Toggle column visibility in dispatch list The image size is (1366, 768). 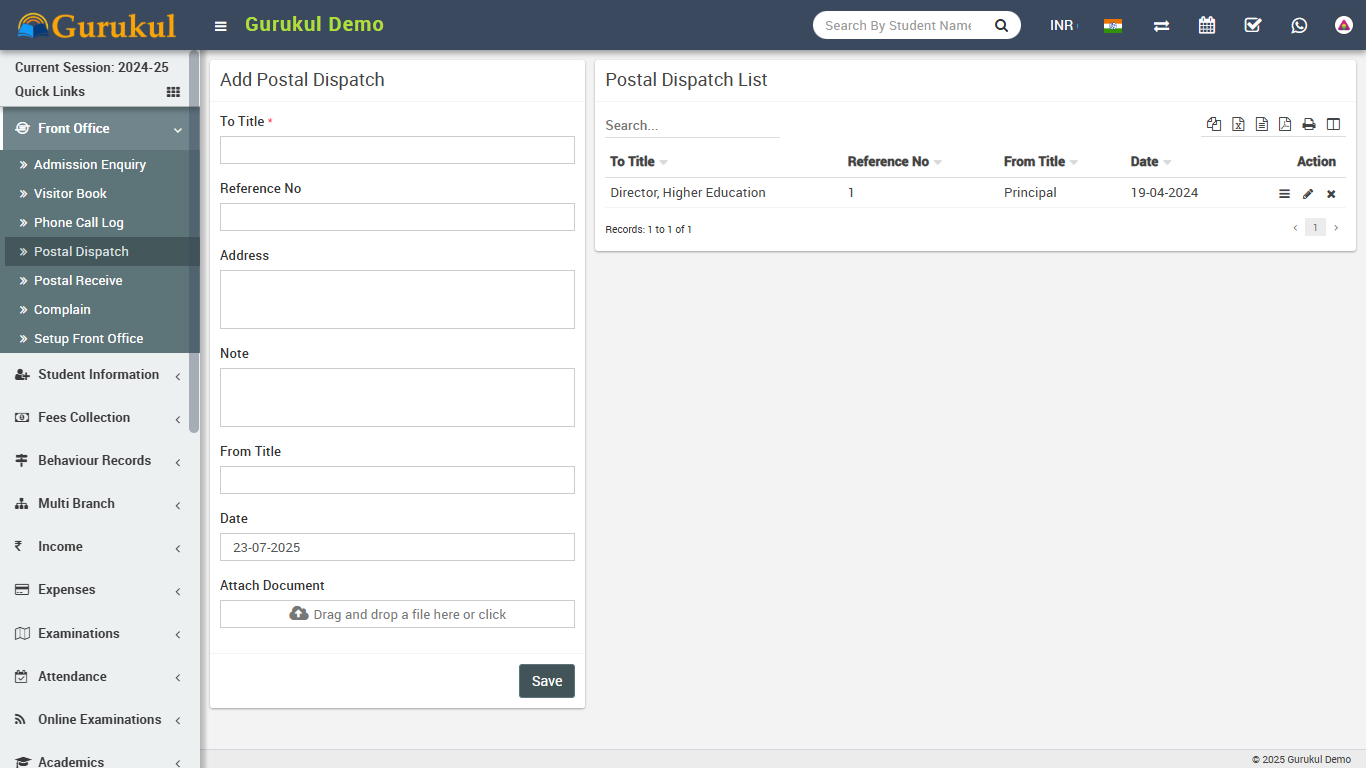point(1333,124)
